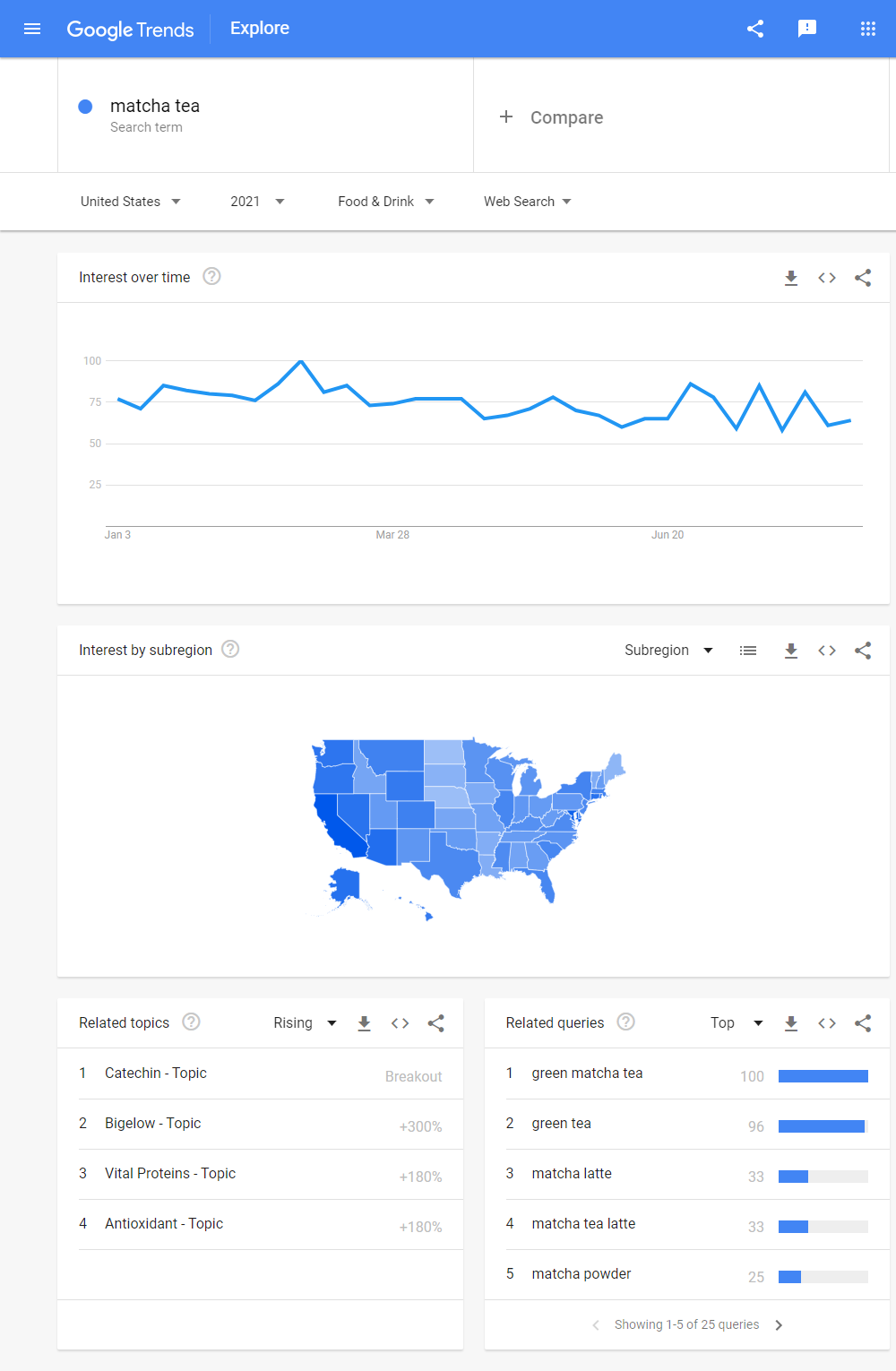Add a comparison term via Compare
Image resolution: width=896 pixels, height=1371 pixels.
[552, 116]
